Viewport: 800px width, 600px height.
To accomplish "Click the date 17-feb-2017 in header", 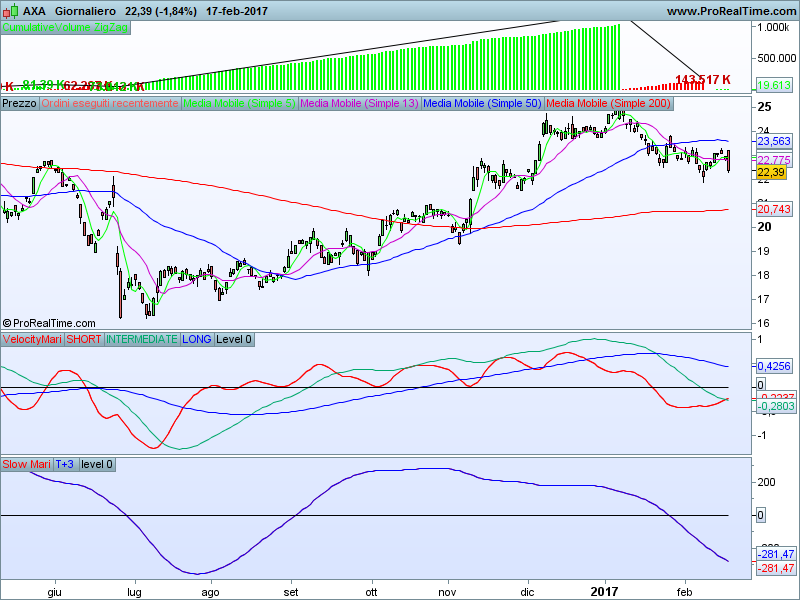I will pyautogui.click(x=237, y=11).
